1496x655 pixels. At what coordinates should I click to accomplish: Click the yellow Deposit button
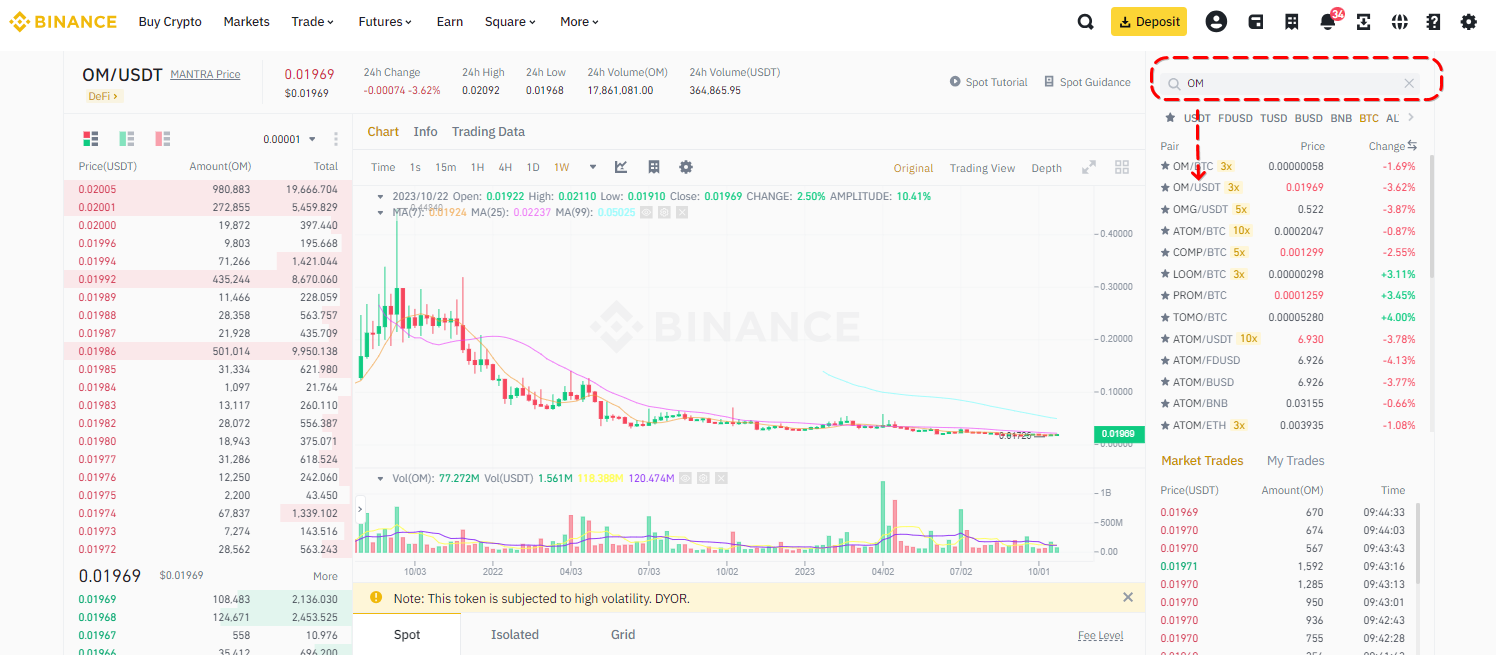point(1149,21)
